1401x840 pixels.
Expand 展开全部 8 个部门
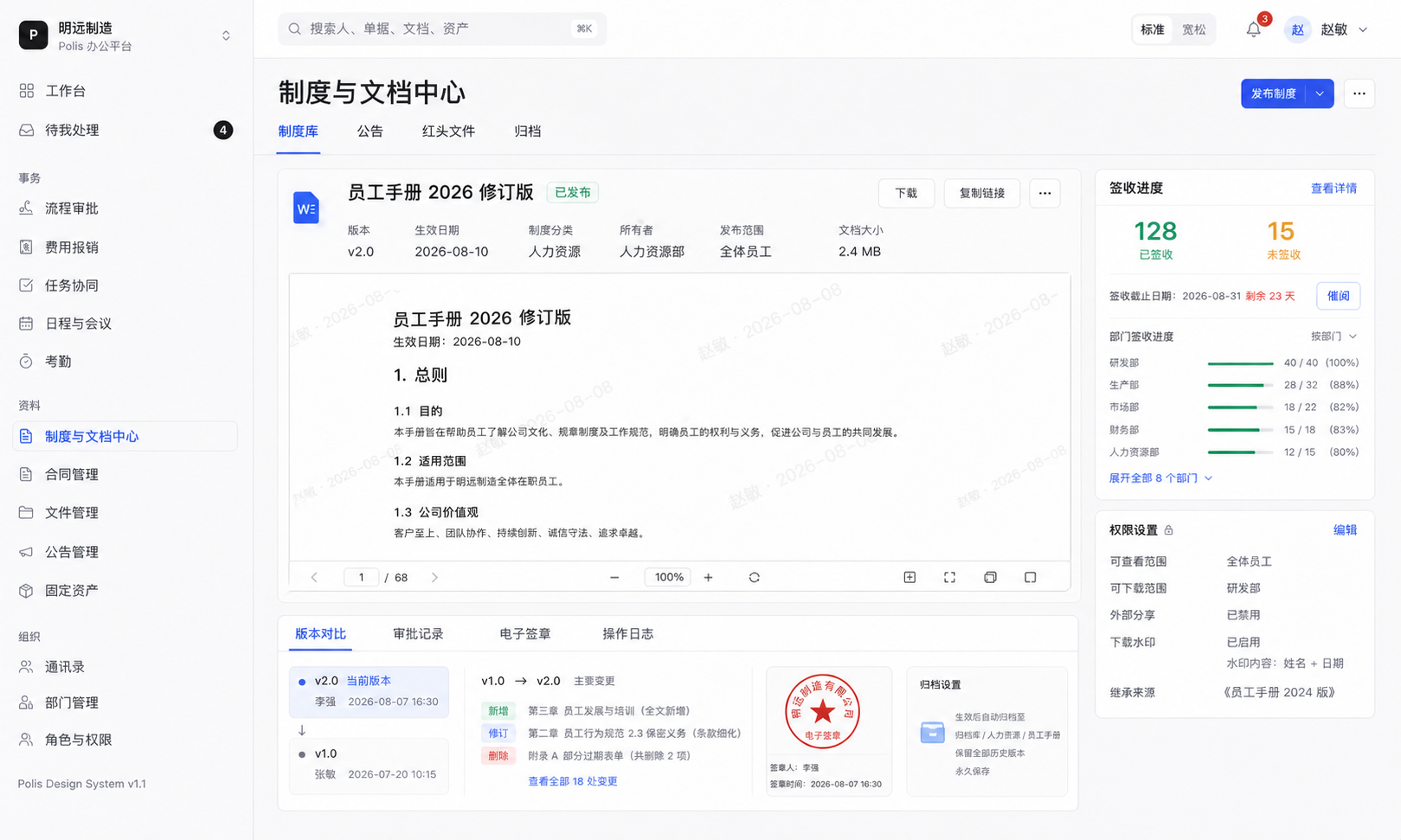1160,478
